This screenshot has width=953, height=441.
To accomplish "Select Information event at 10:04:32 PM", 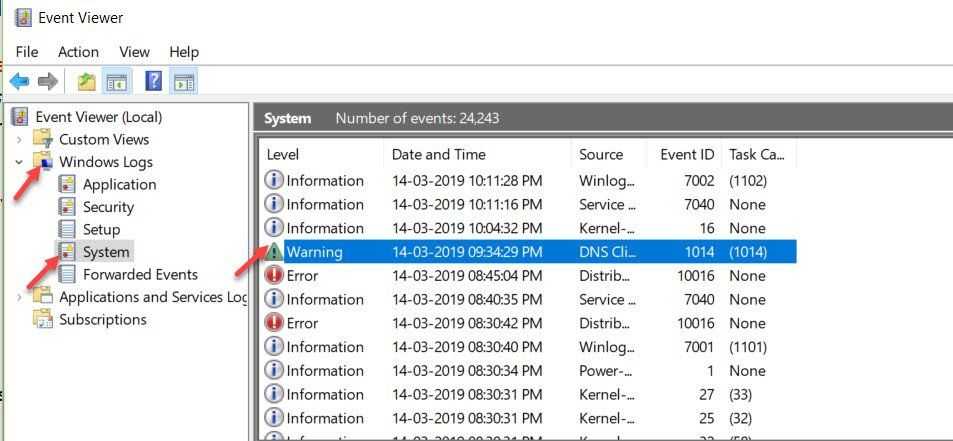I will 529,228.
